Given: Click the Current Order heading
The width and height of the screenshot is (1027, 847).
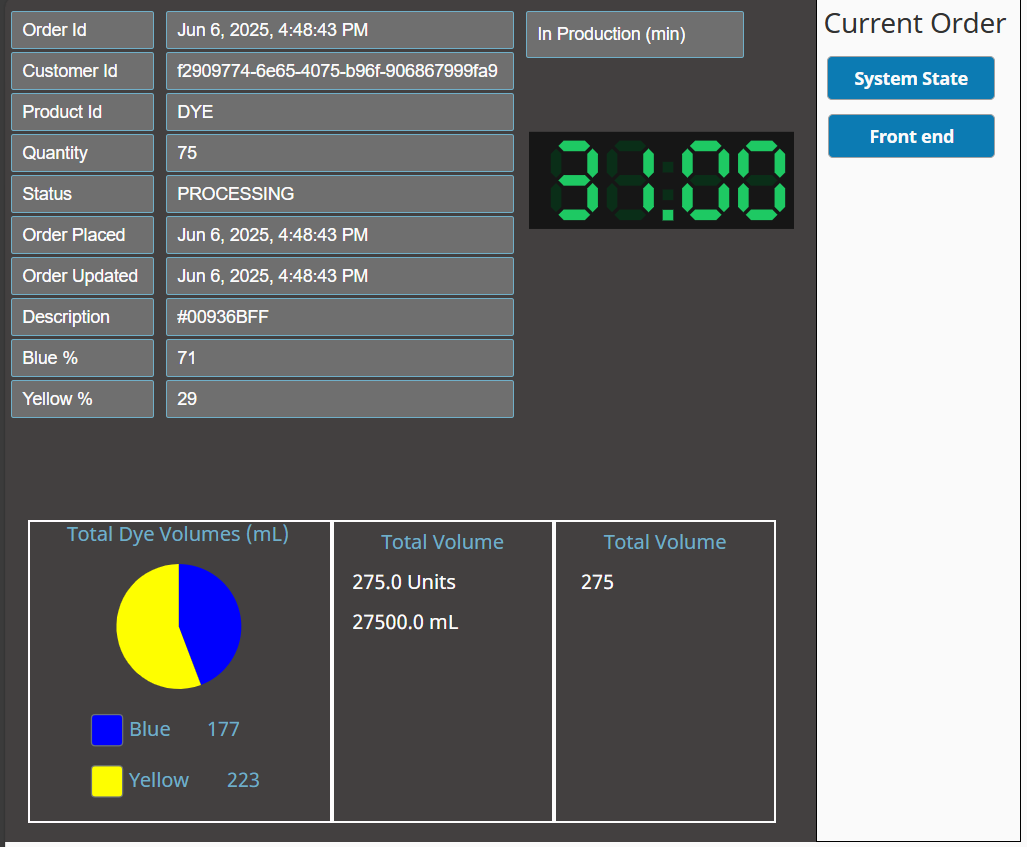Looking at the screenshot, I should tap(914, 24).
